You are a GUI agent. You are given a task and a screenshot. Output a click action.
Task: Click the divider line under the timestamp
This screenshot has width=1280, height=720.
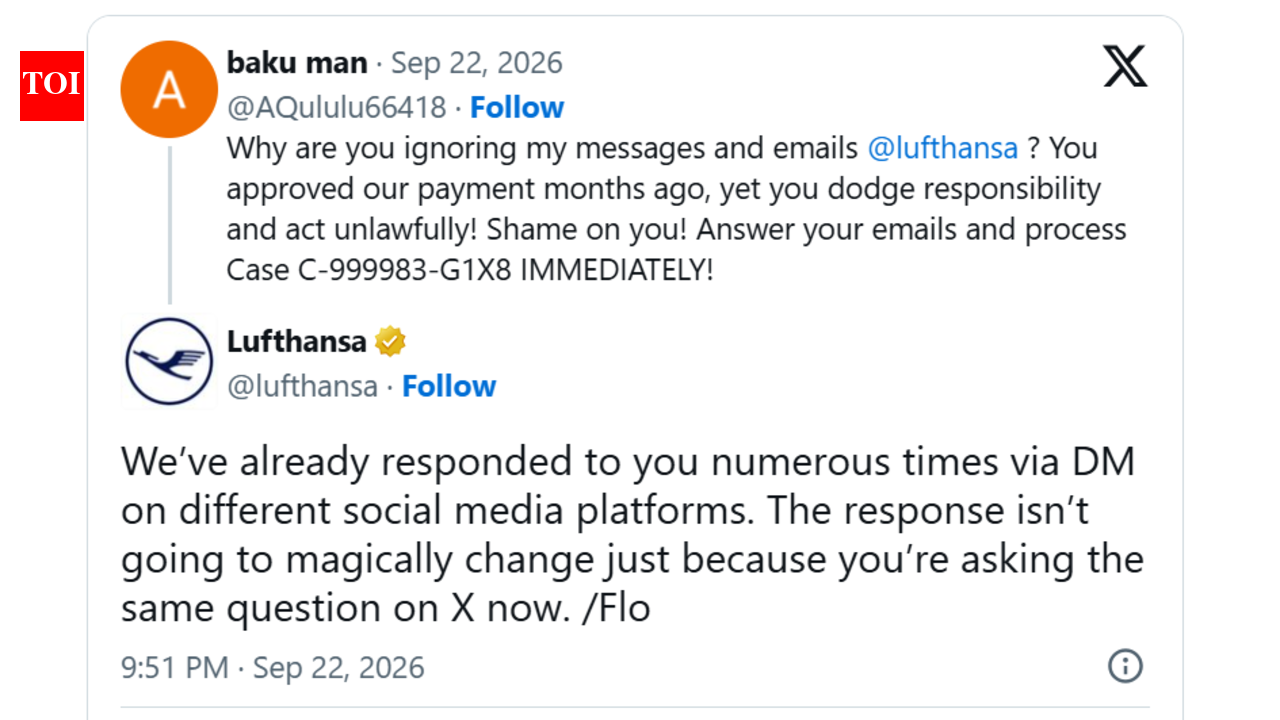635,707
